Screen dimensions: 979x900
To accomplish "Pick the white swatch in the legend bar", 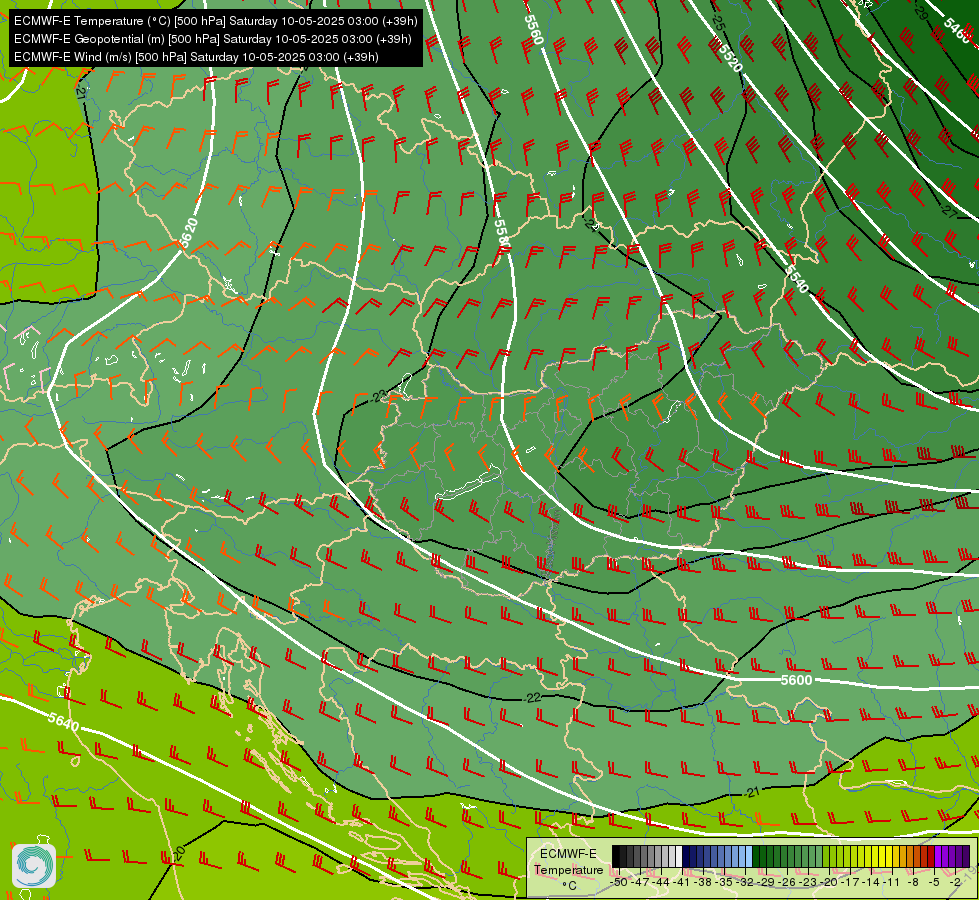I will click(x=679, y=856).
